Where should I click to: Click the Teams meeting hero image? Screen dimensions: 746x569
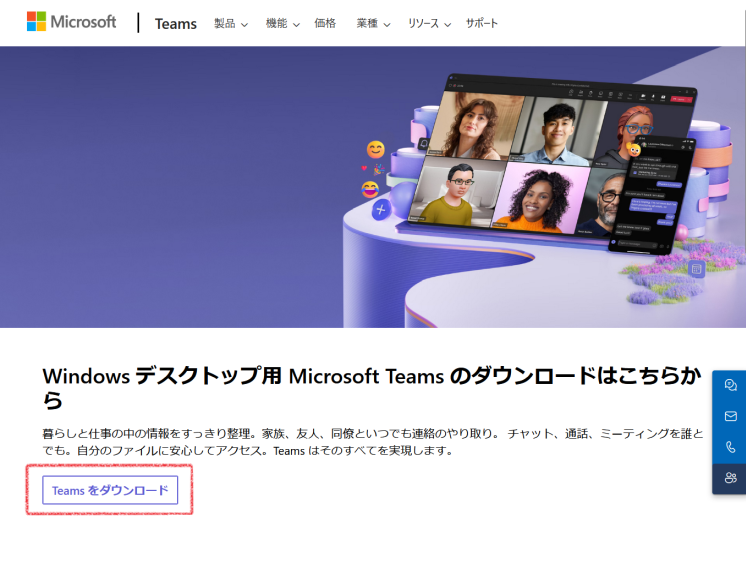pyautogui.click(x=373, y=187)
